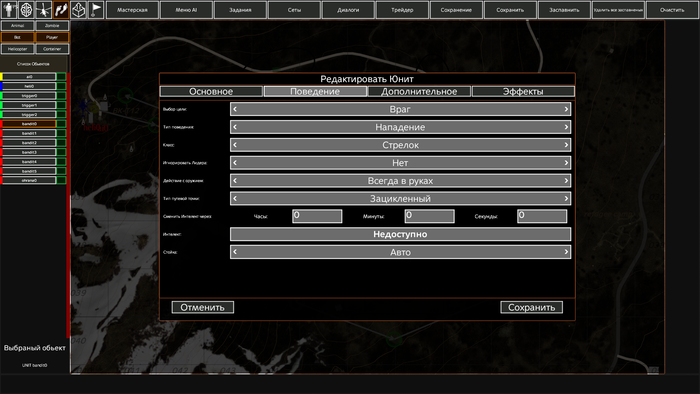Click left arrow on Нет ignore-leader selector

pos(235,163)
